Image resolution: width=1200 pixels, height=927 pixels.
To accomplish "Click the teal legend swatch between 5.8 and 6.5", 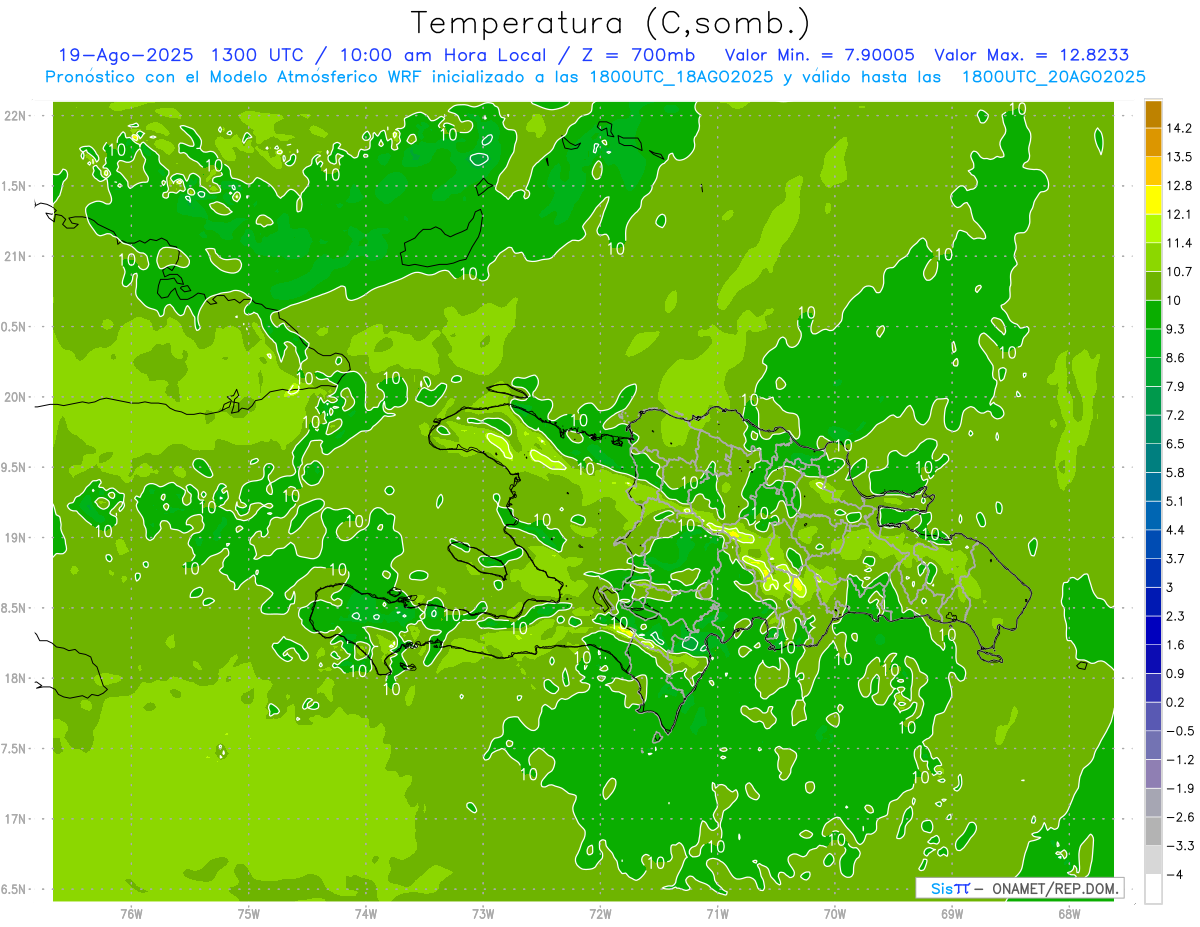I will tap(1153, 458).
